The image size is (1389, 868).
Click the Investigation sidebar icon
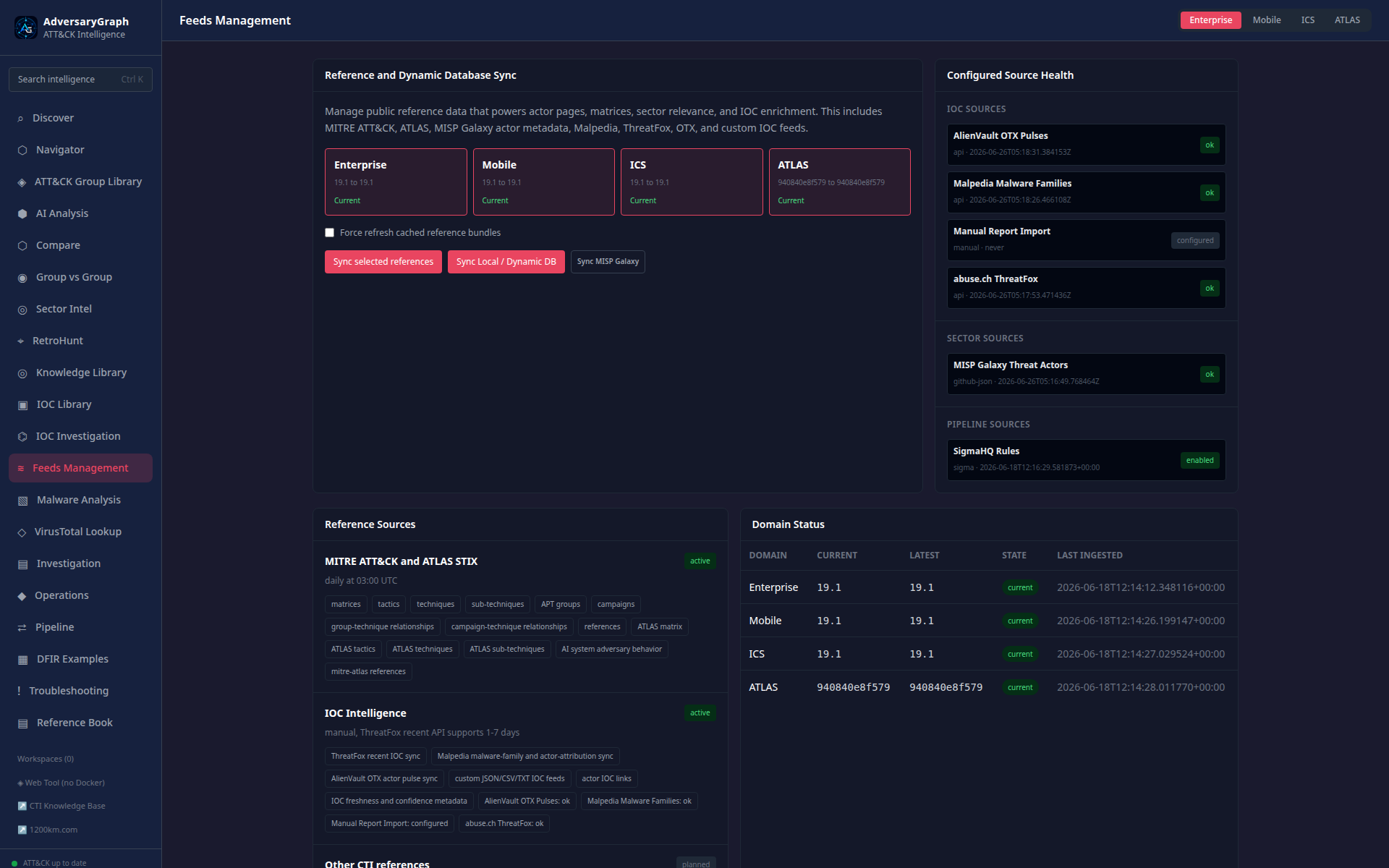click(22, 564)
